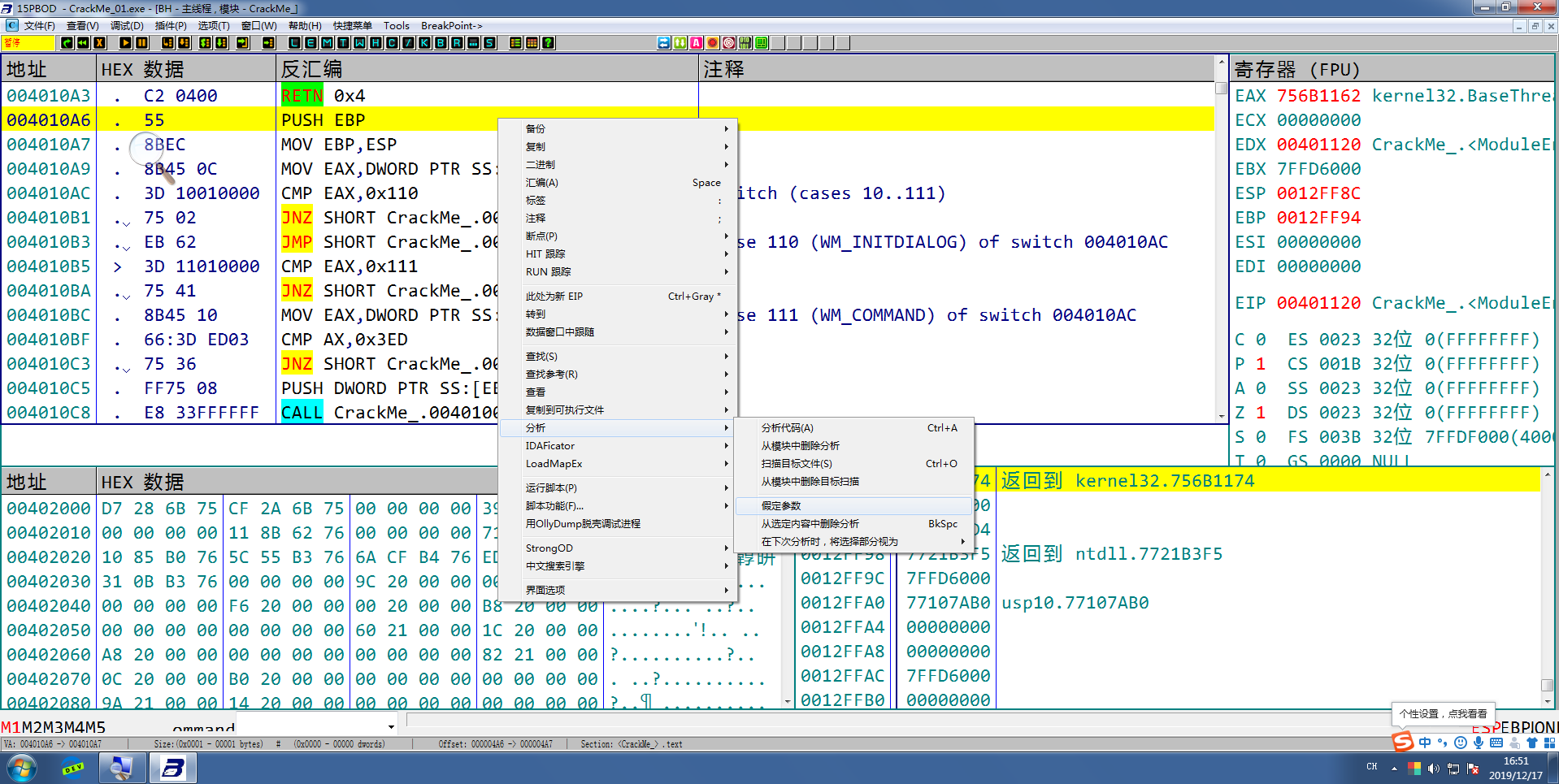This screenshot has height=784, width=1559.
Task: Open the 插件(P) menu
Action: [171, 26]
